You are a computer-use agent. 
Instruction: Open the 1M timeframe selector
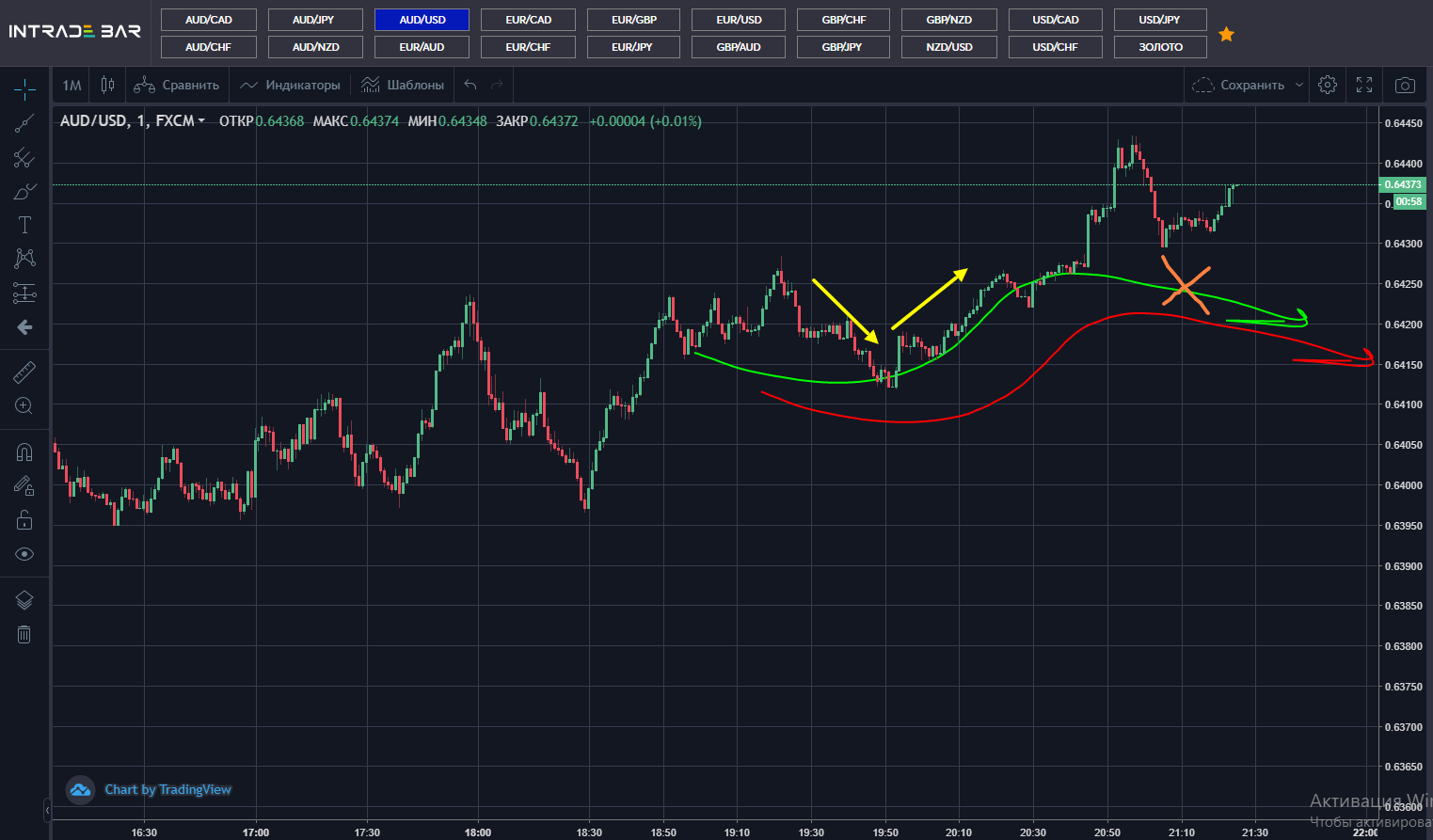pyautogui.click(x=72, y=85)
